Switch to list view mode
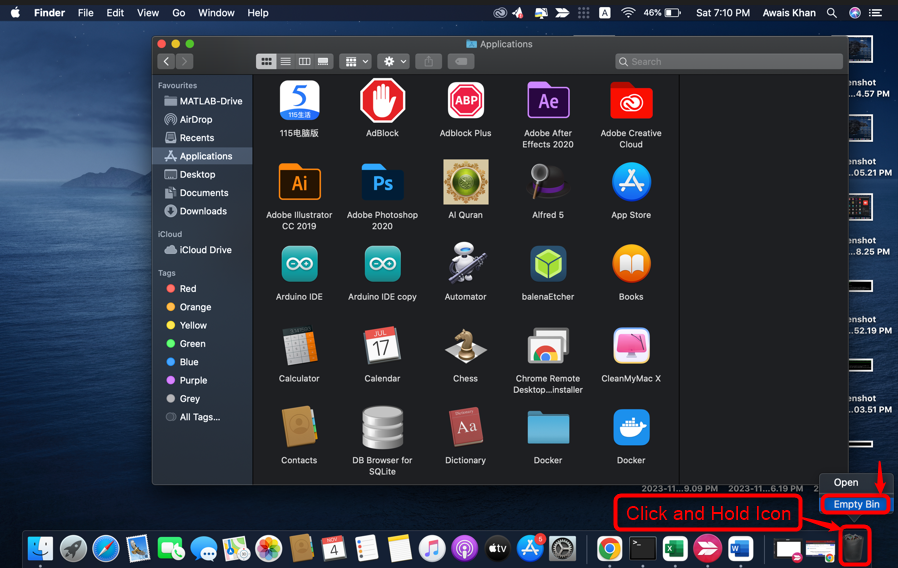The image size is (898, 568). pos(286,62)
